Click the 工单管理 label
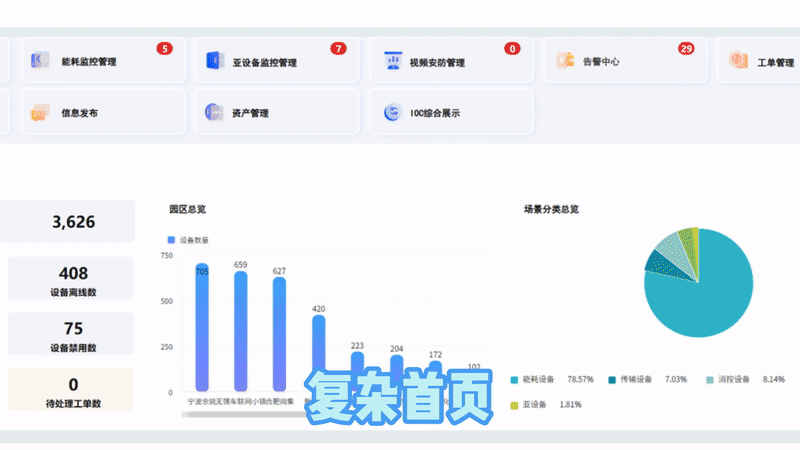The image size is (800, 450). coord(776,63)
